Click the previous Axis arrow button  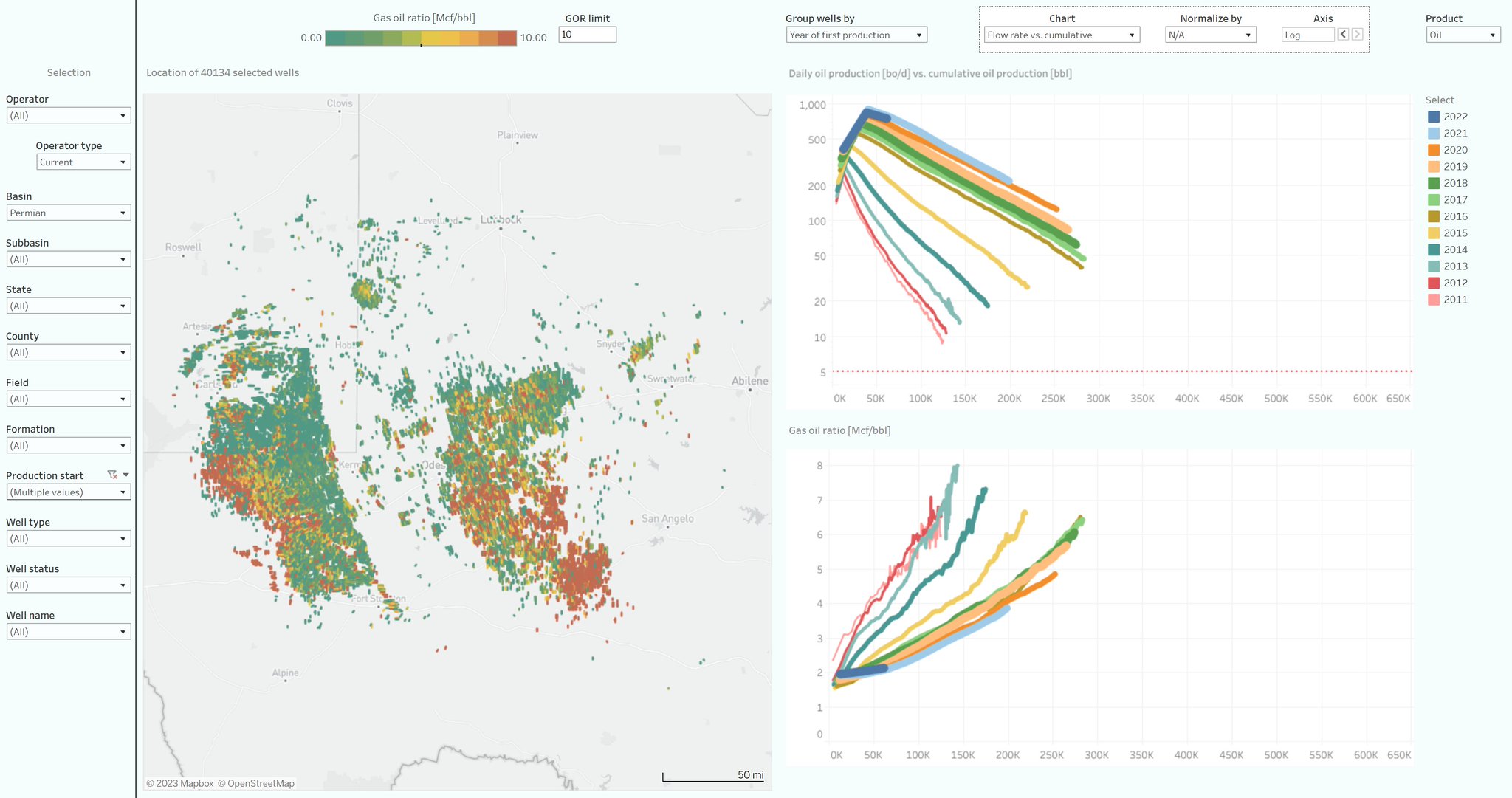click(1343, 35)
